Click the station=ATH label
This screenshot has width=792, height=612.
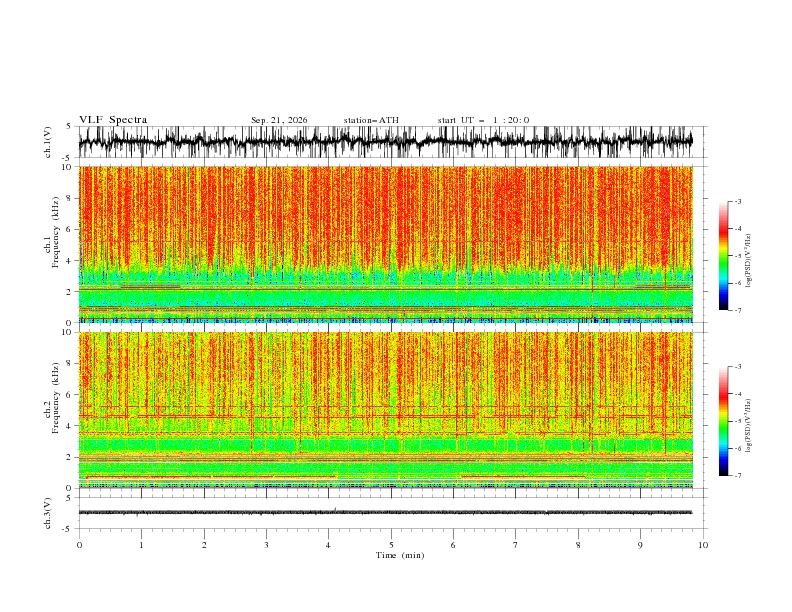click(x=371, y=120)
